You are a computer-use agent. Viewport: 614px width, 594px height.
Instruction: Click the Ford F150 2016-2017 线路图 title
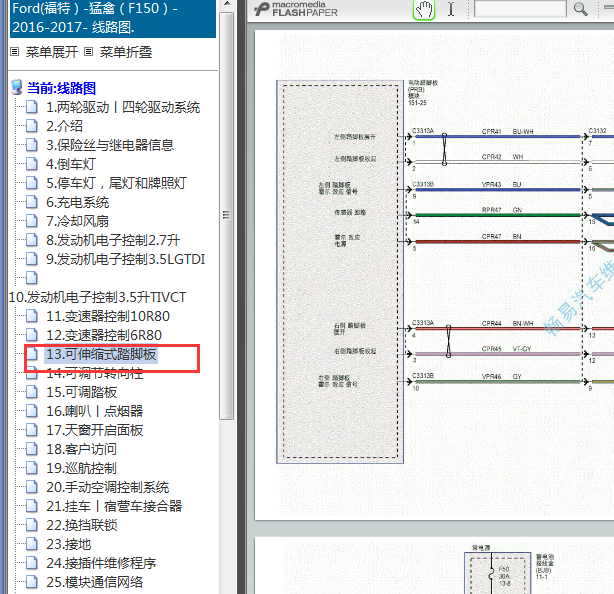click(x=113, y=18)
